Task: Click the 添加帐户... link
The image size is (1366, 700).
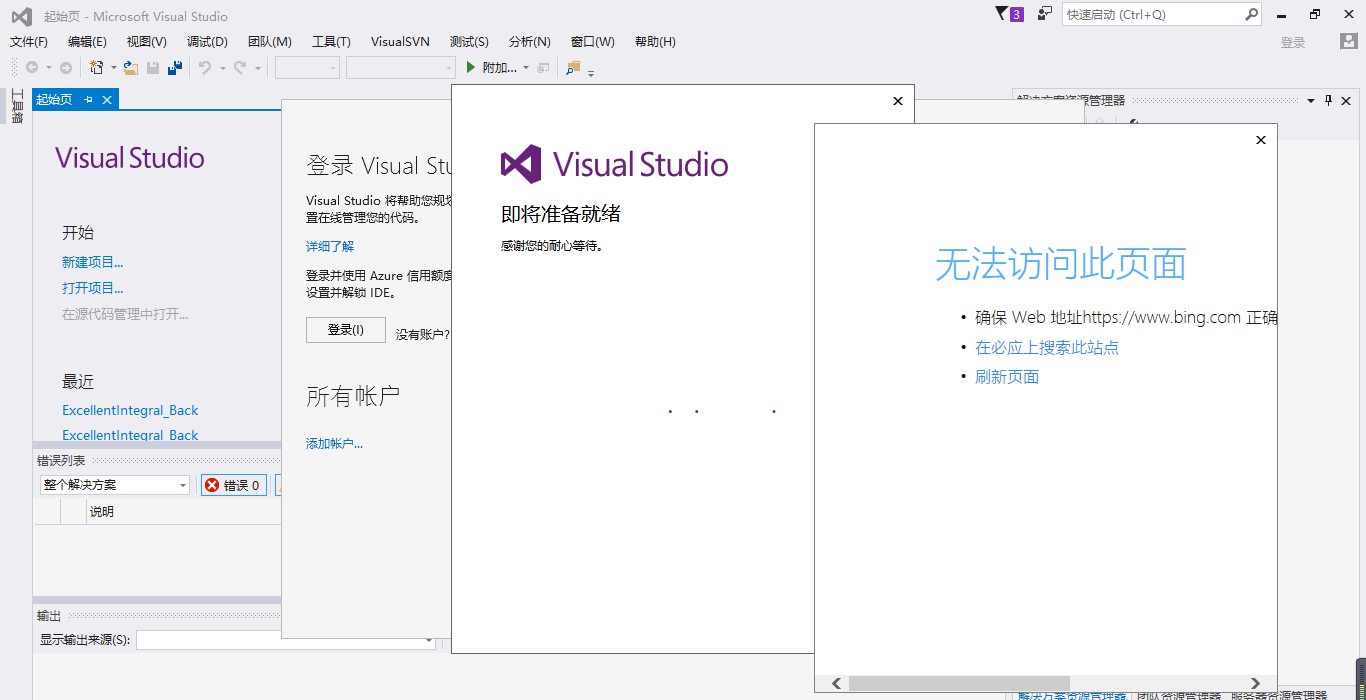Action: pyautogui.click(x=334, y=443)
